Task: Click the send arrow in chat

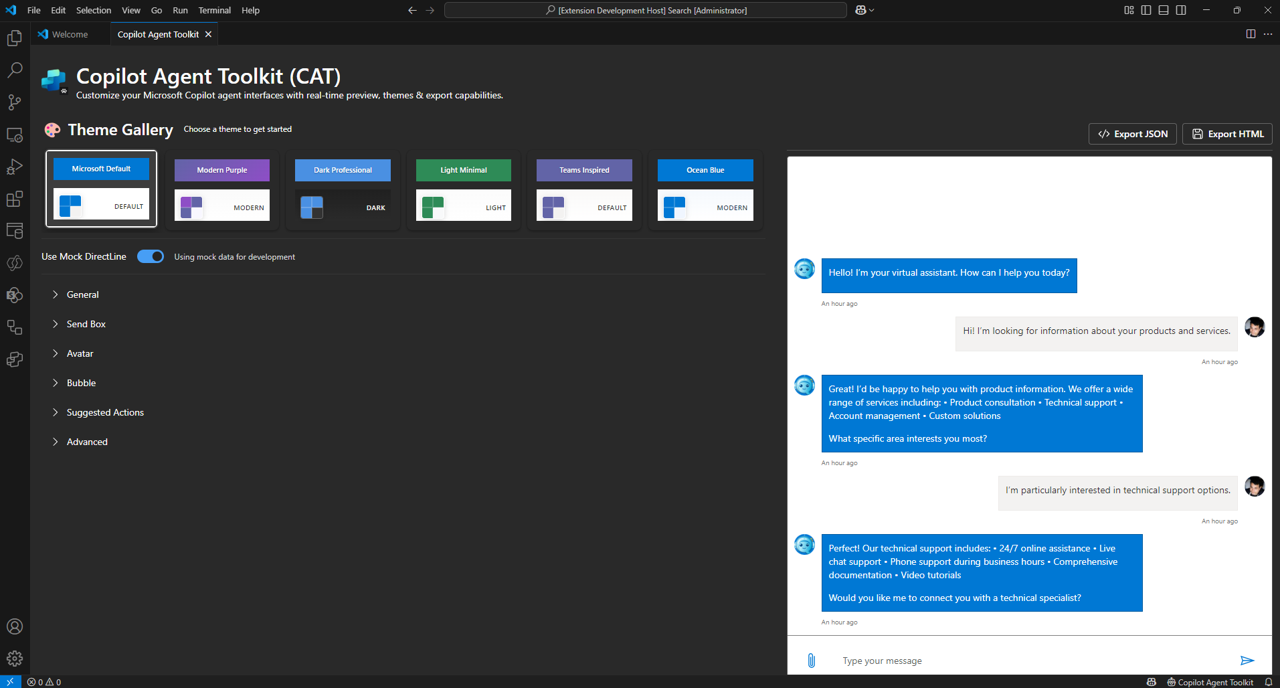Action: tap(1247, 661)
